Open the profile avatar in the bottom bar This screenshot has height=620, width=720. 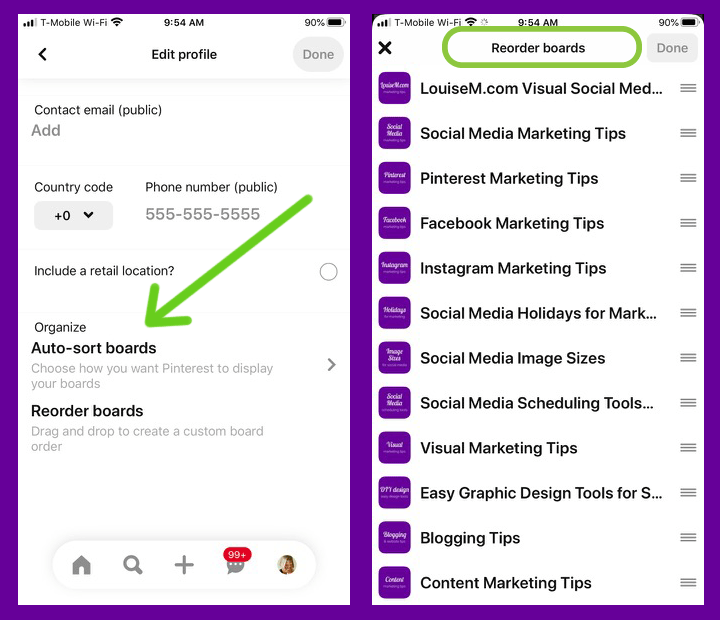tap(287, 565)
